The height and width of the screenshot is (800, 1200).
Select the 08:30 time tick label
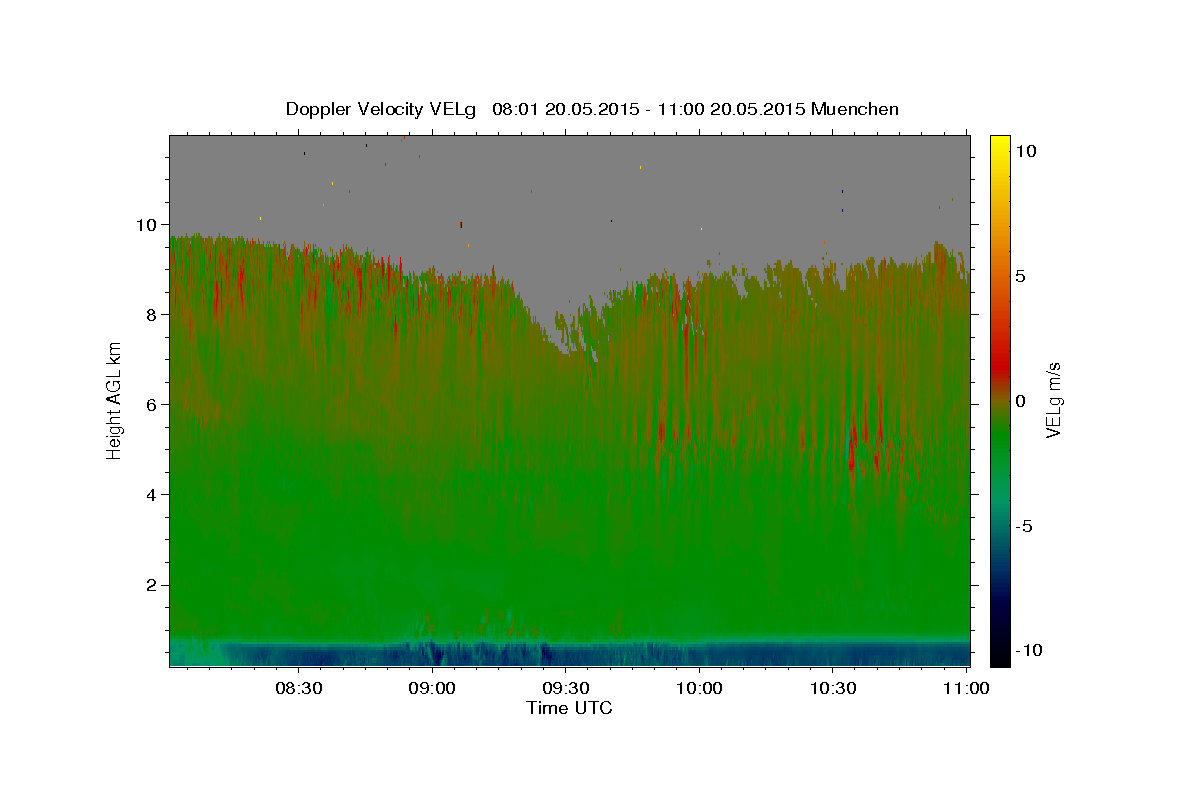298,688
